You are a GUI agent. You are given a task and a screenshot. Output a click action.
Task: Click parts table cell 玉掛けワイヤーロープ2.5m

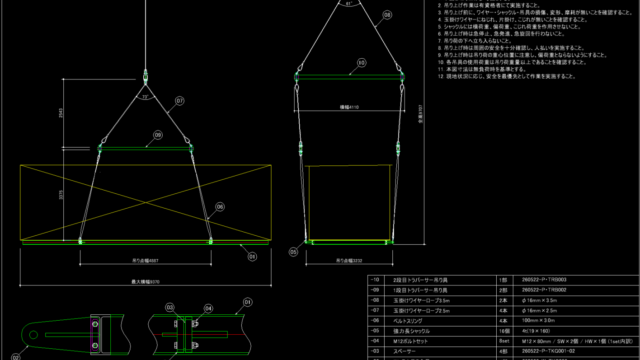[422, 311]
